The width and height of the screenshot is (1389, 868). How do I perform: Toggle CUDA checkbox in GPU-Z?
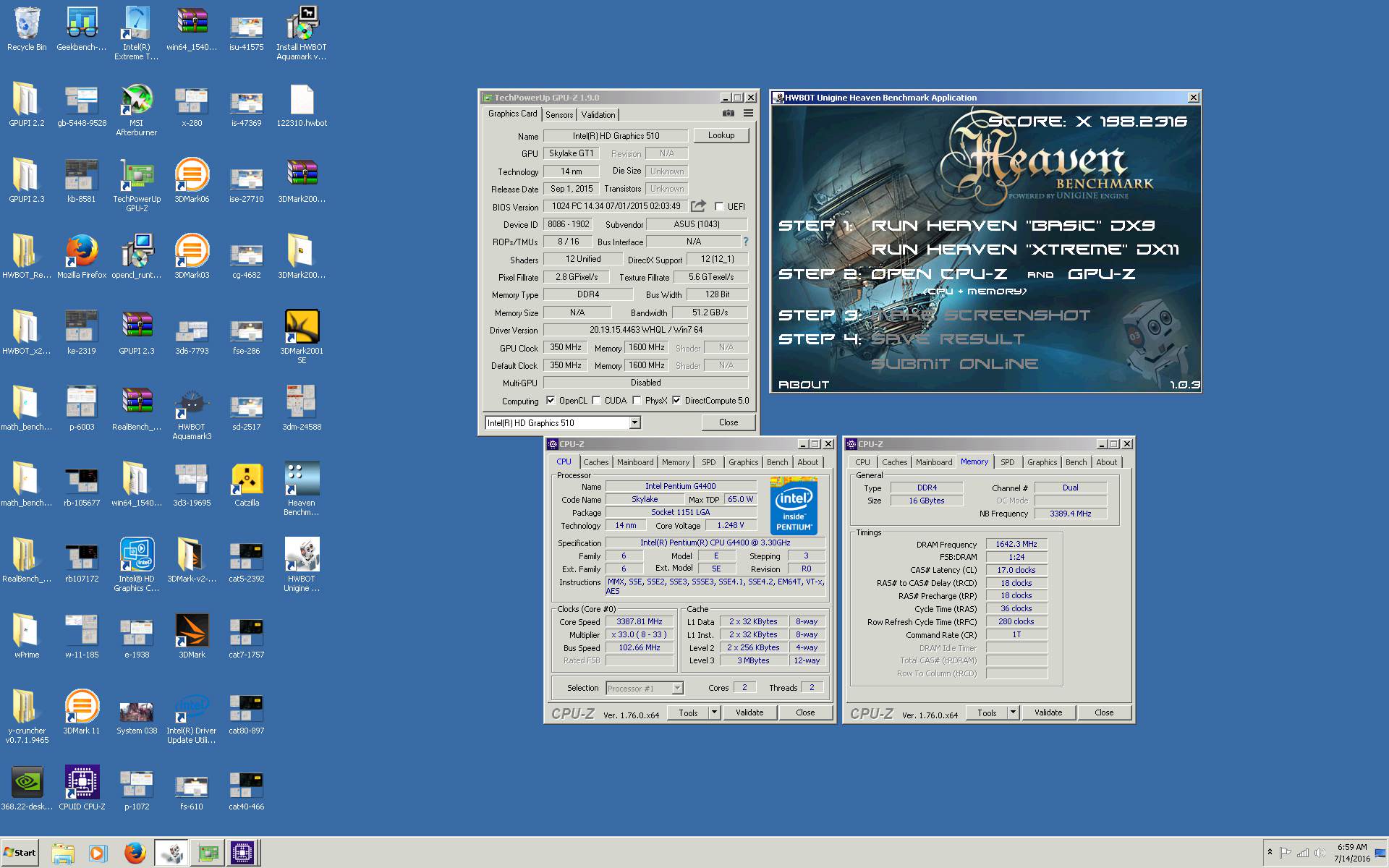tap(596, 401)
